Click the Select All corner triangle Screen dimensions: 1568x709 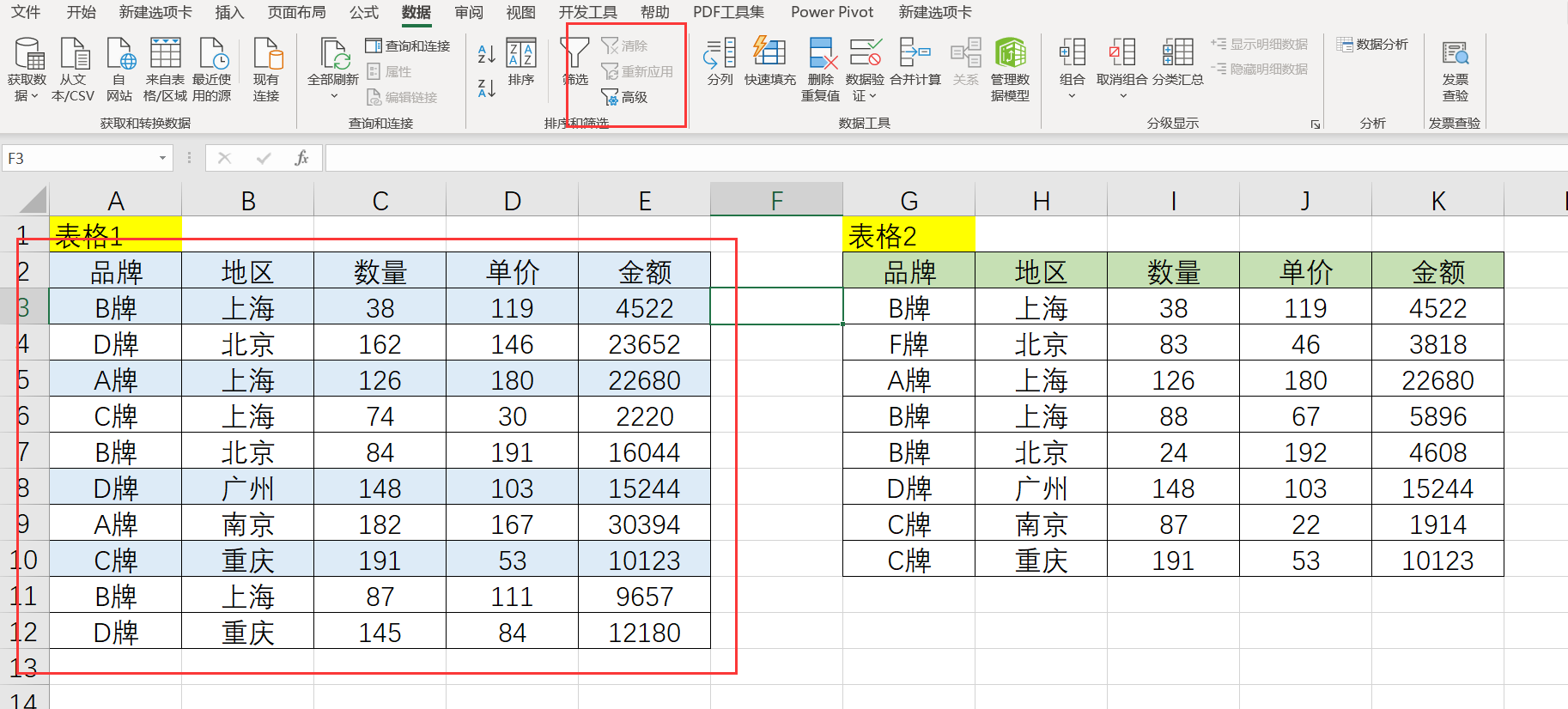point(33,200)
